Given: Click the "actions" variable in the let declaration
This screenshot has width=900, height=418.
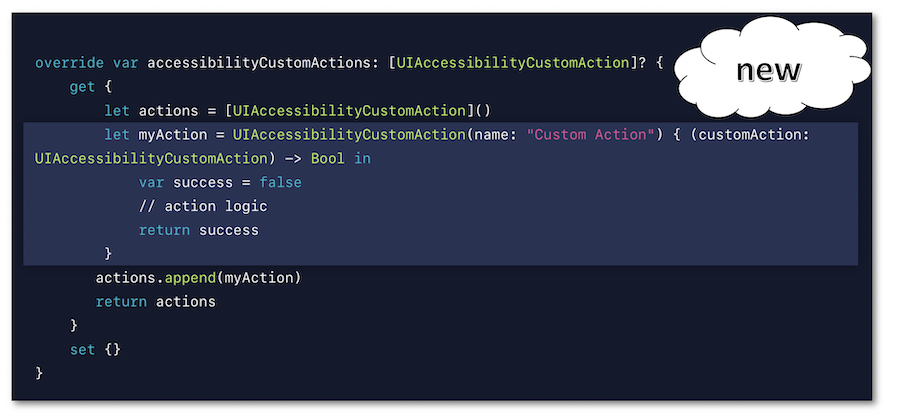Looking at the screenshot, I should [x=164, y=110].
